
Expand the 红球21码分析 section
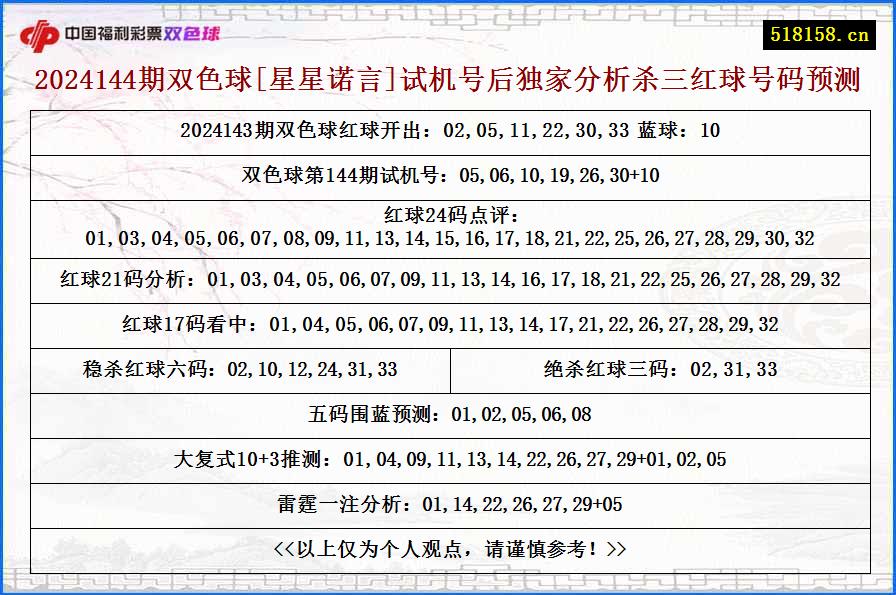click(x=448, y=280)
